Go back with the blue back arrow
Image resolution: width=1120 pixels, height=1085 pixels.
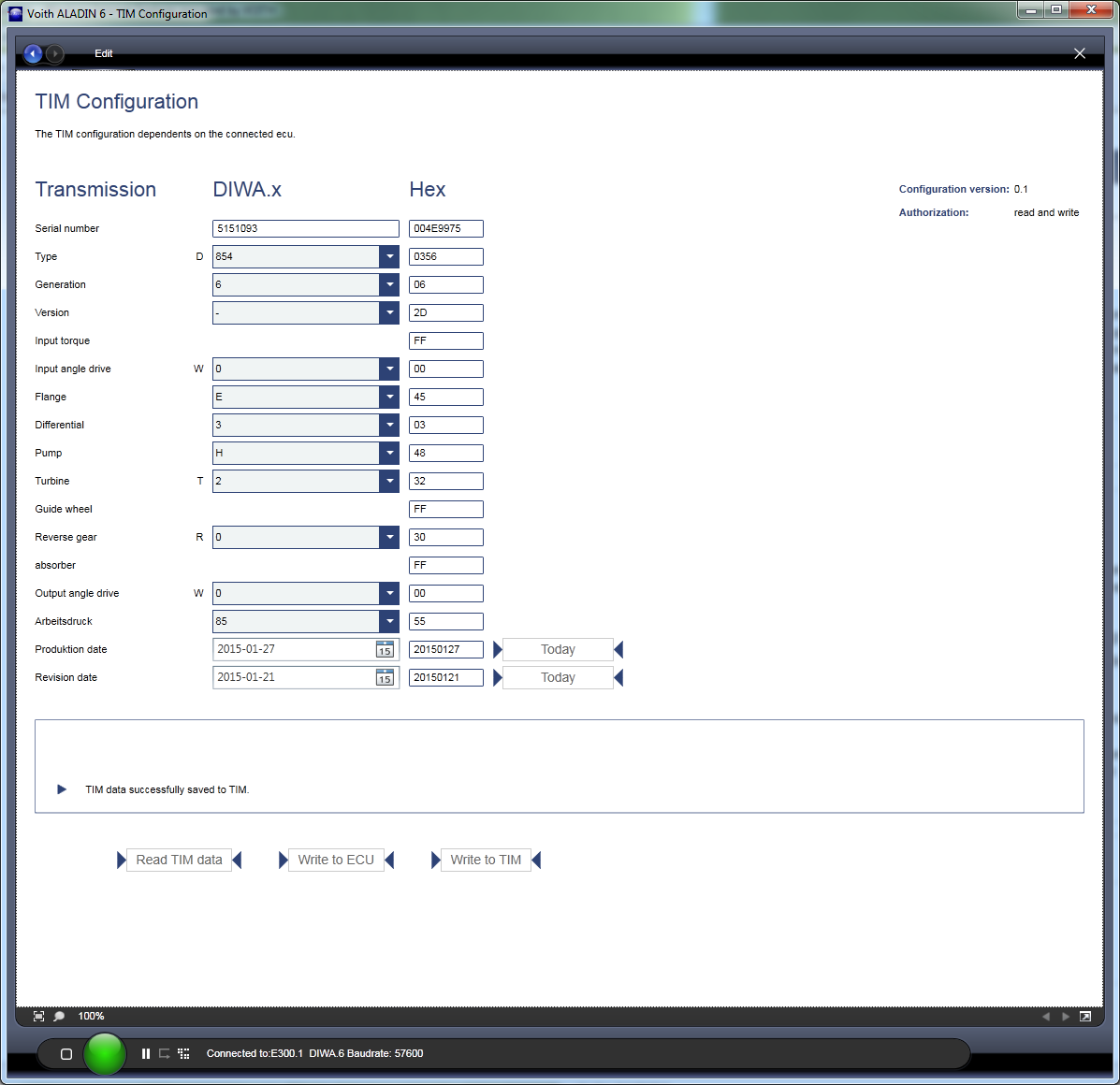tap(33, 53)
